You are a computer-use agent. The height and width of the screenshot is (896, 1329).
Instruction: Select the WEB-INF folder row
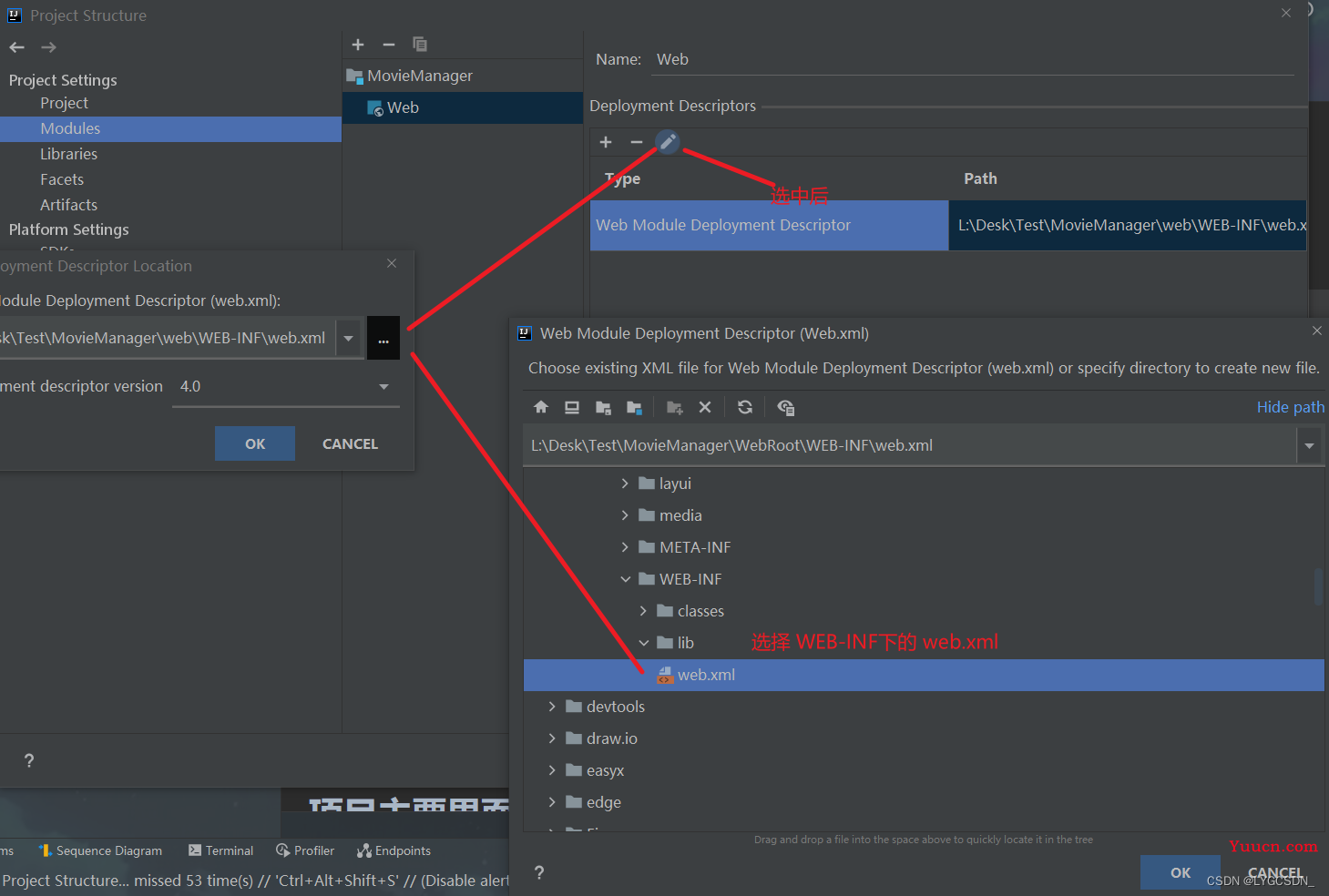click(924, 579)
